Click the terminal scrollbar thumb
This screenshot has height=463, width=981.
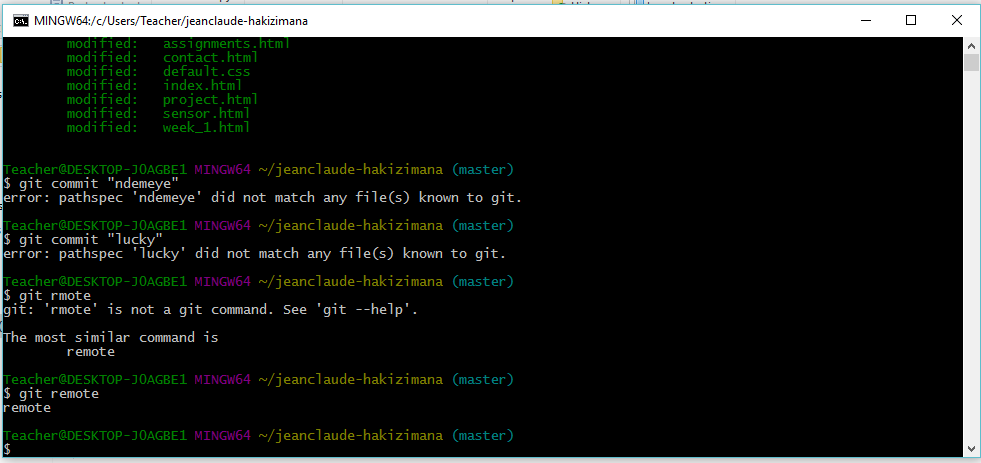tap(971, 63)
